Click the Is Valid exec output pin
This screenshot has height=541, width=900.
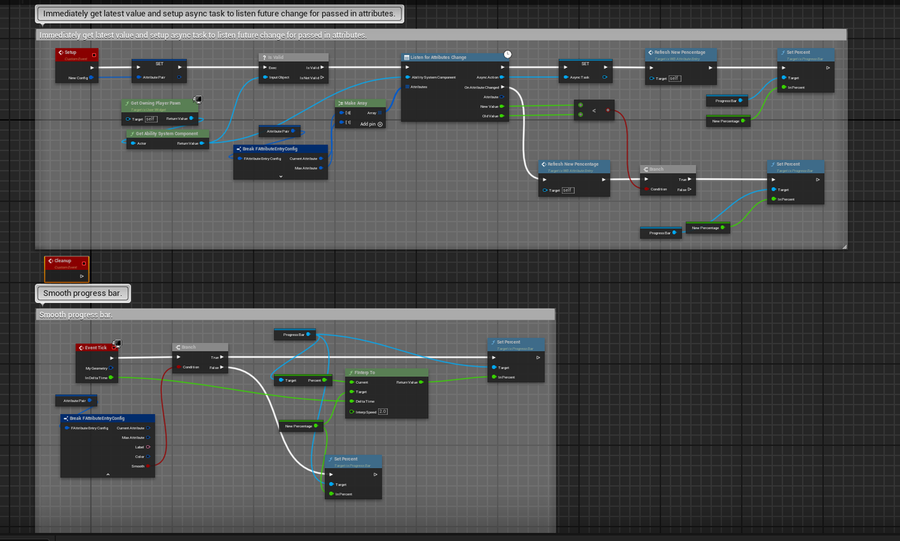point(322,68)
